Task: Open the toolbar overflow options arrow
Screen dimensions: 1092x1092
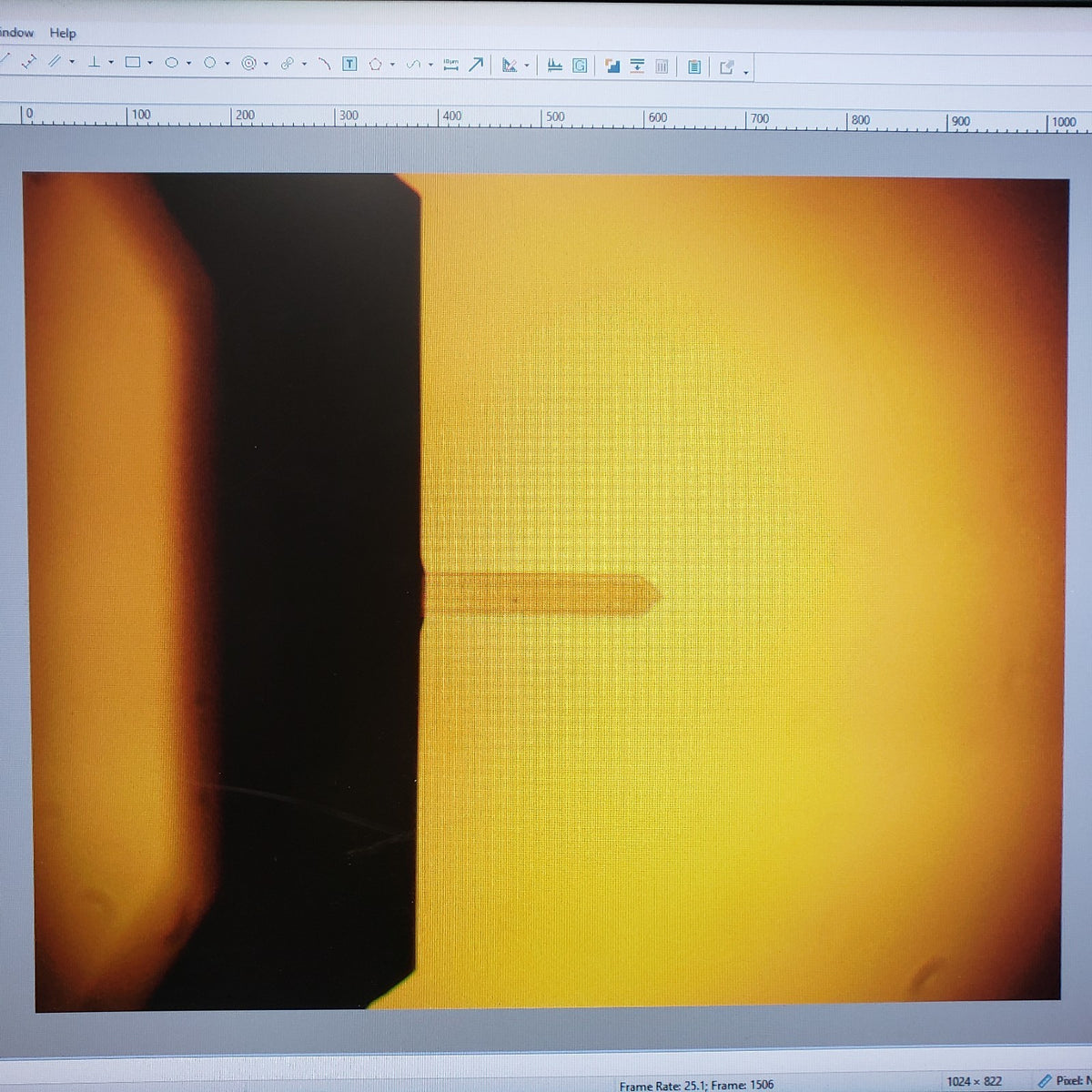Action: pos(746,72)
